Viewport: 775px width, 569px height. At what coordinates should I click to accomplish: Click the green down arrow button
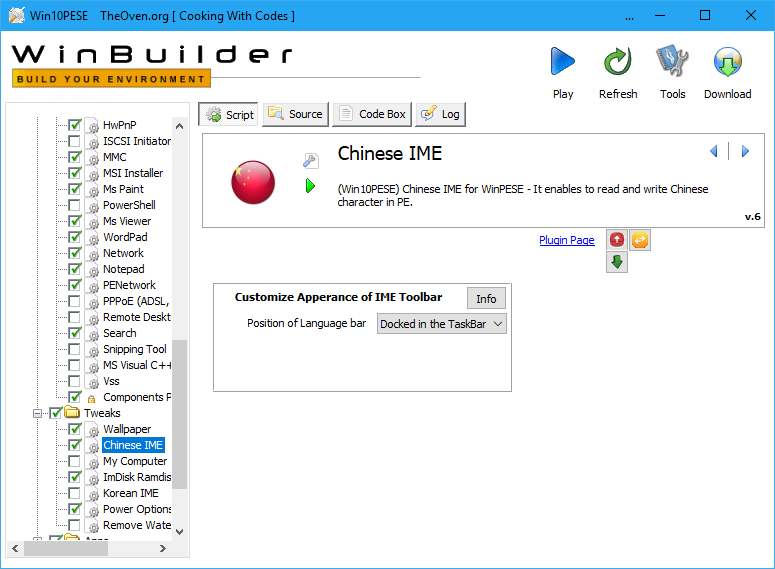(617, 262)
